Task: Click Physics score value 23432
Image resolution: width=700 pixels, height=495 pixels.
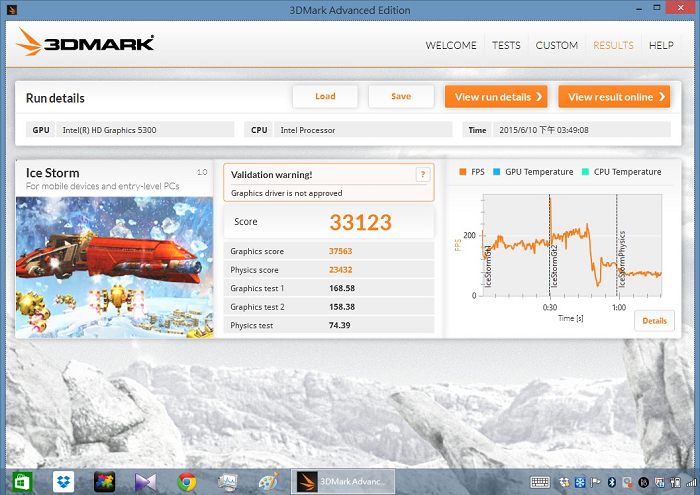Action: tap(341, 270)
